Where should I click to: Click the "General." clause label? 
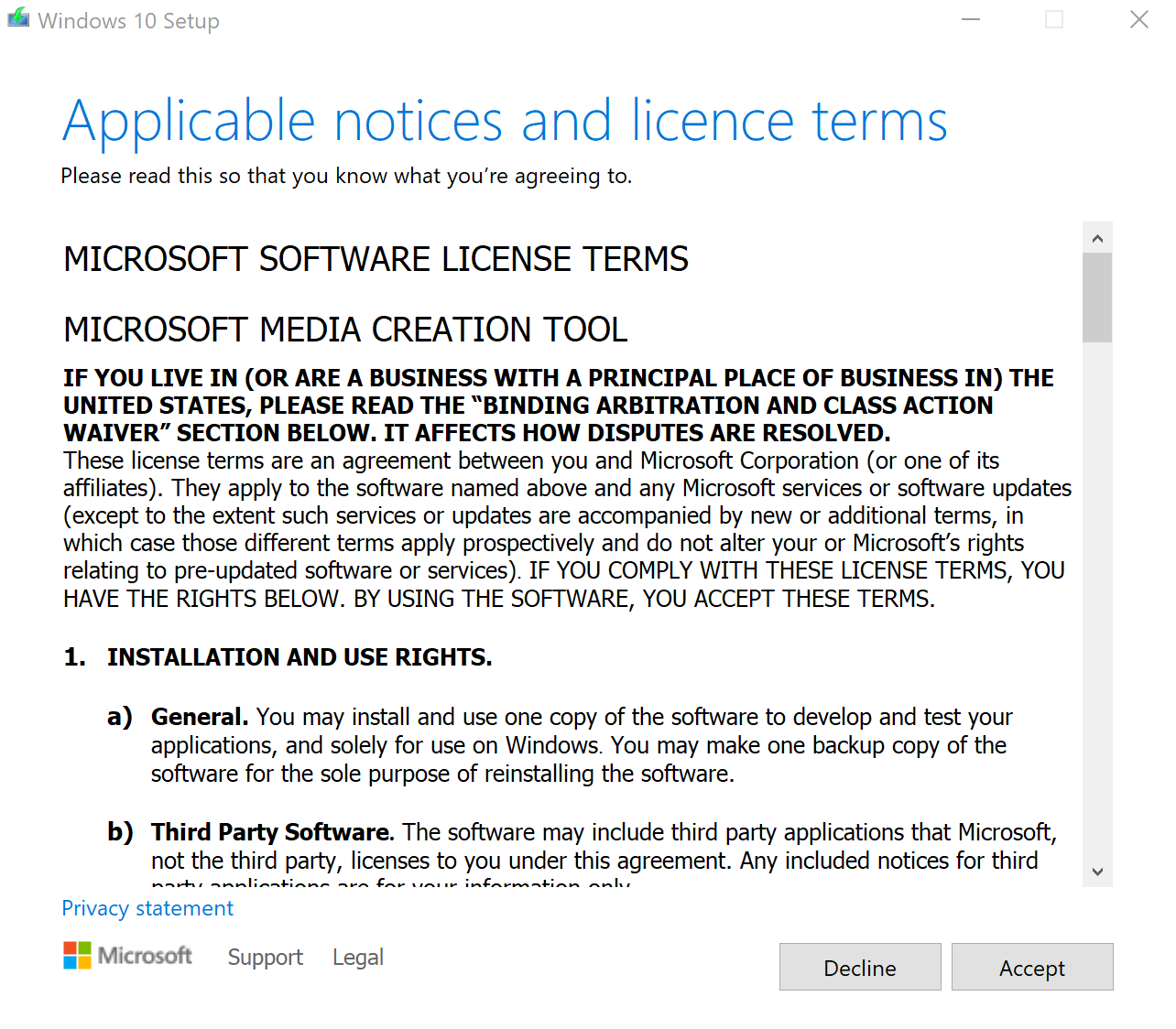200,717
